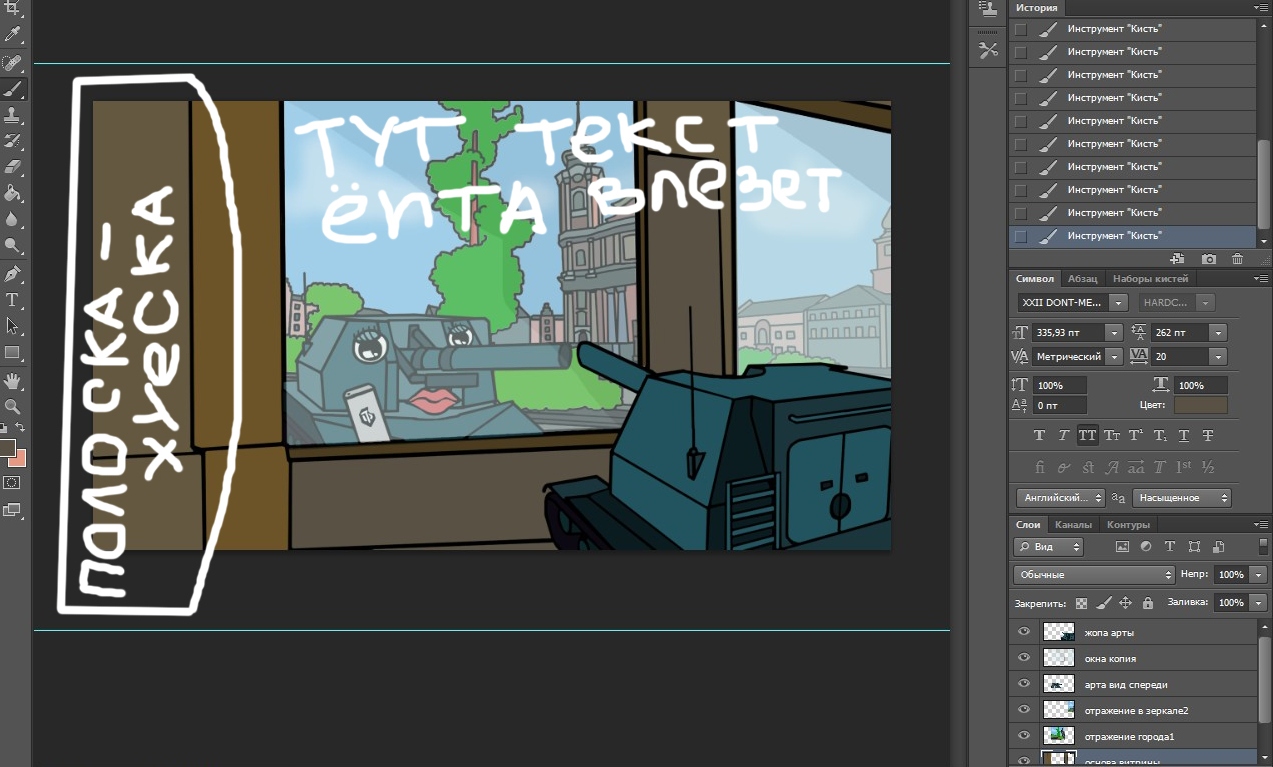Filter layers by adjustment layers
Viewport: 1273px width, 767px height.
[x=1146, y=547]
